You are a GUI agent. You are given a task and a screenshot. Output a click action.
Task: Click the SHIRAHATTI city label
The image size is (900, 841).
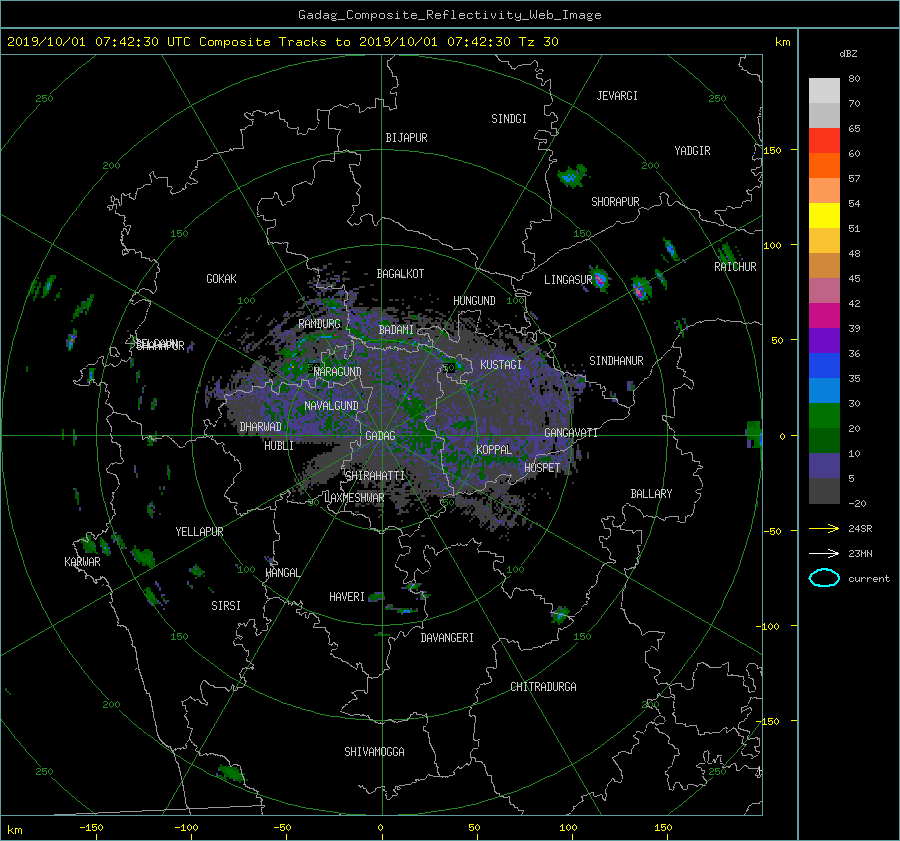point(375,476)
